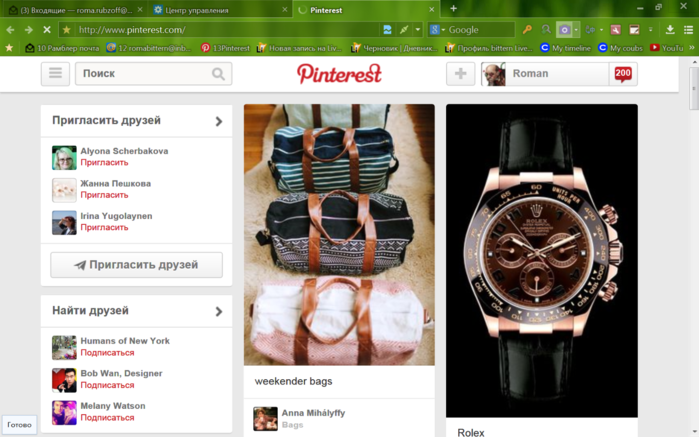
Task: Click the bookmark star in the address bar
Action: coord(67,30)
